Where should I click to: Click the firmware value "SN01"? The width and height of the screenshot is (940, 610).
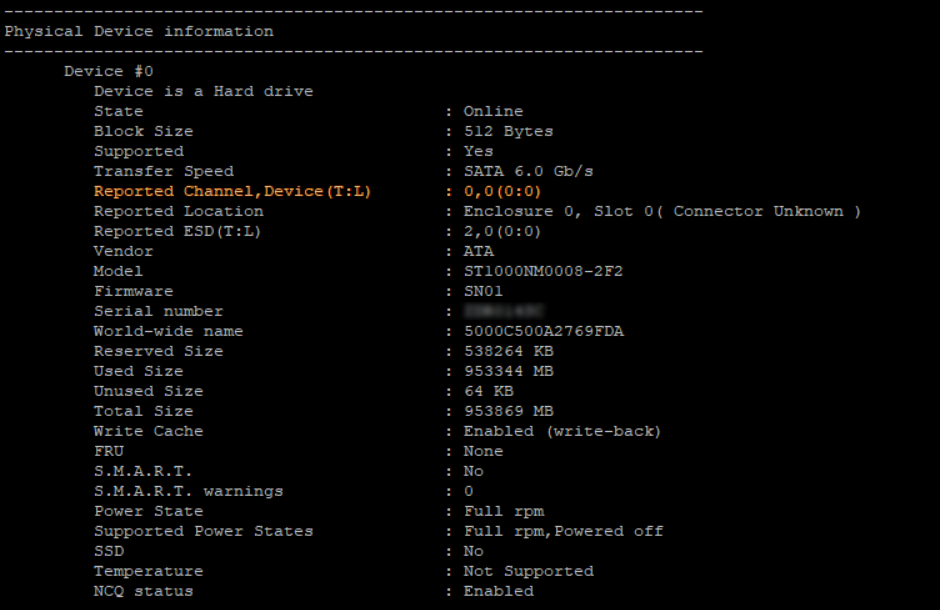(483, 291)
